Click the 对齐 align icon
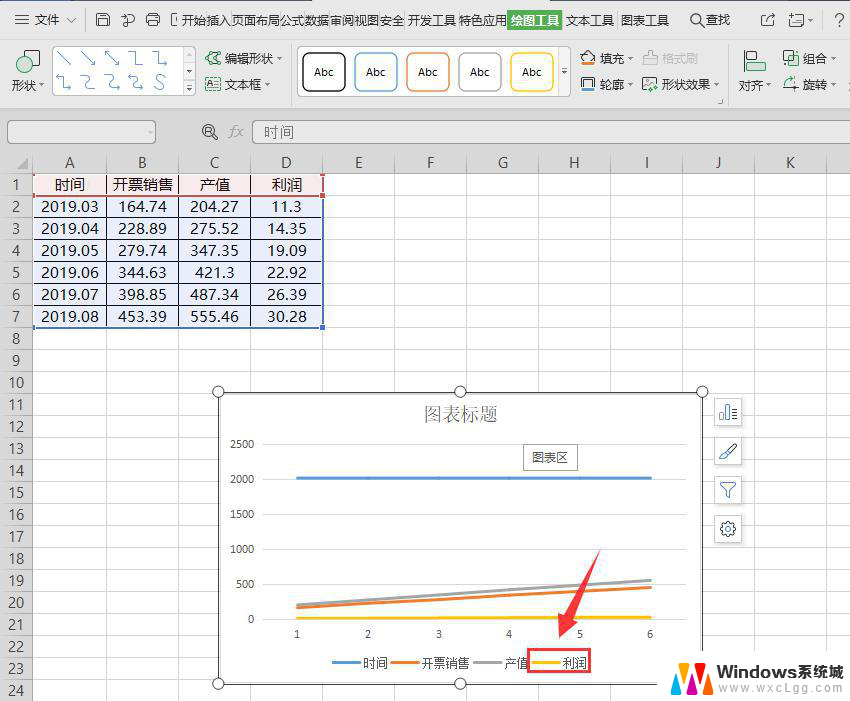 click(x=754, y=61)
